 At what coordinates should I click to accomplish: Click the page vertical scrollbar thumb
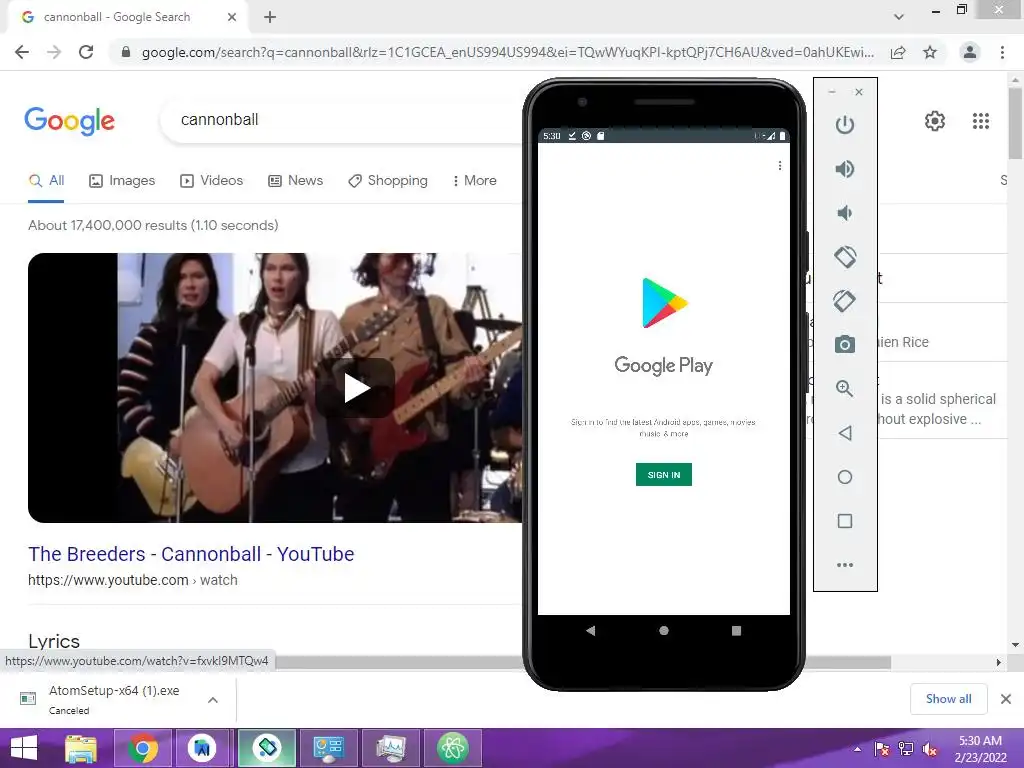1016,123
